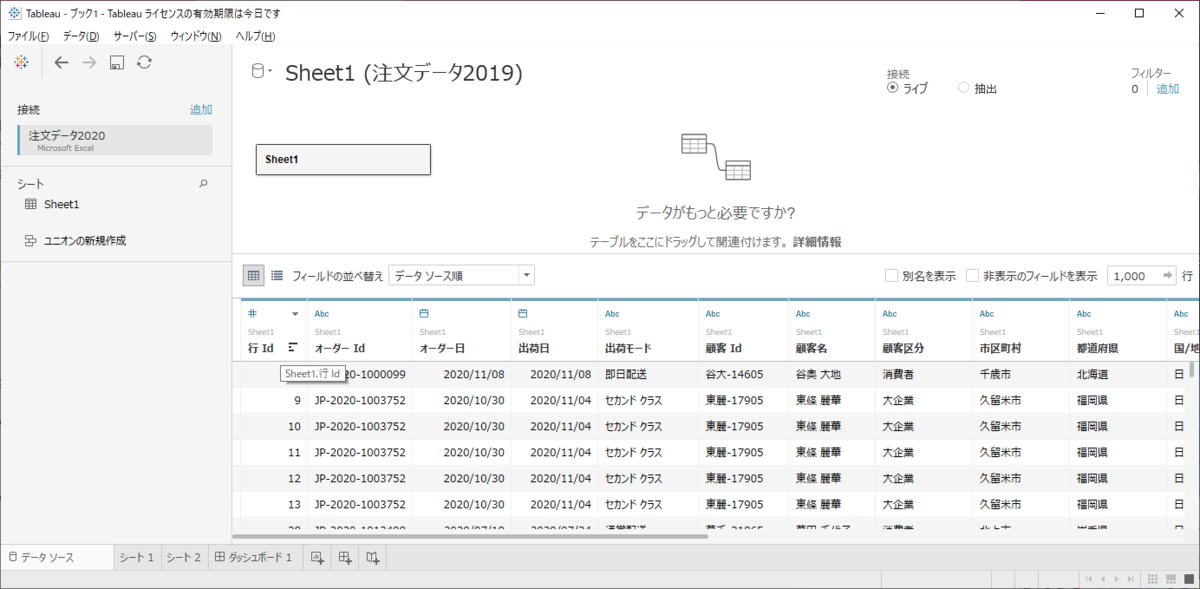Click the database cylinder icon beside Sheet1 title
Image resolution: width=1200 pixels, height=589 pixels.
tap(259, 71)
